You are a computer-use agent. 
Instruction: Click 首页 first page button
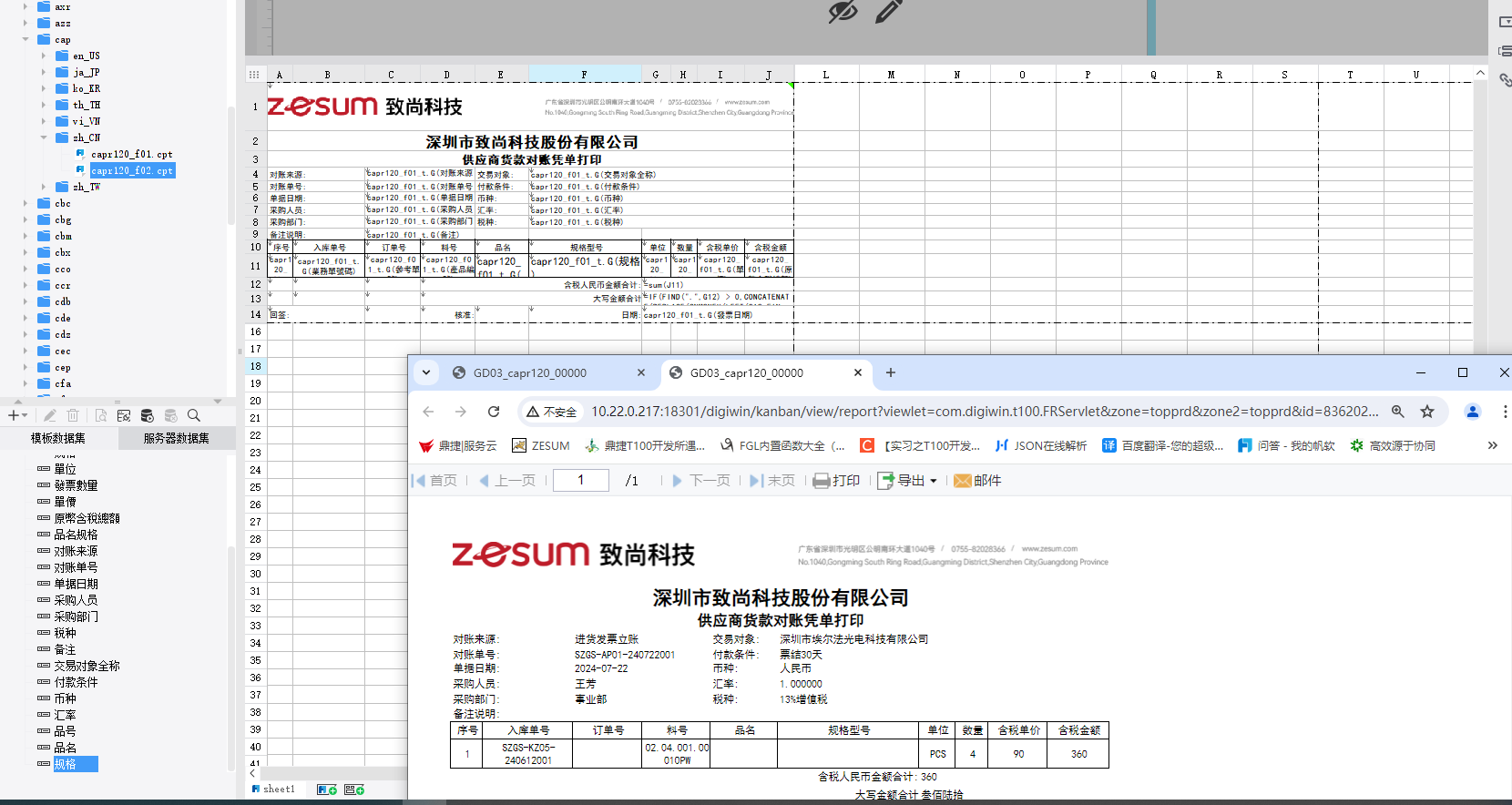point(434,480)
